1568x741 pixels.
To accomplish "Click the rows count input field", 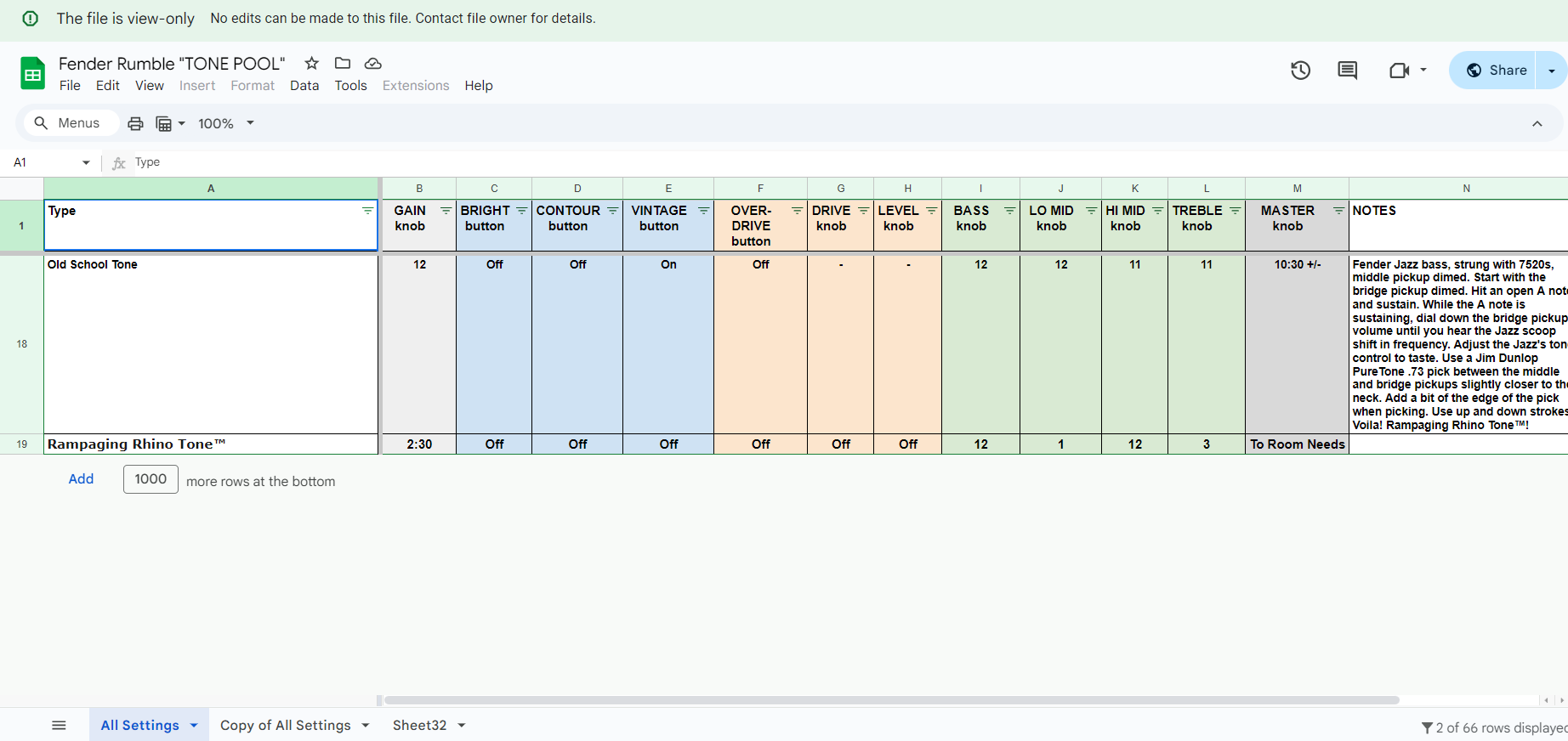I will point(151,479).
